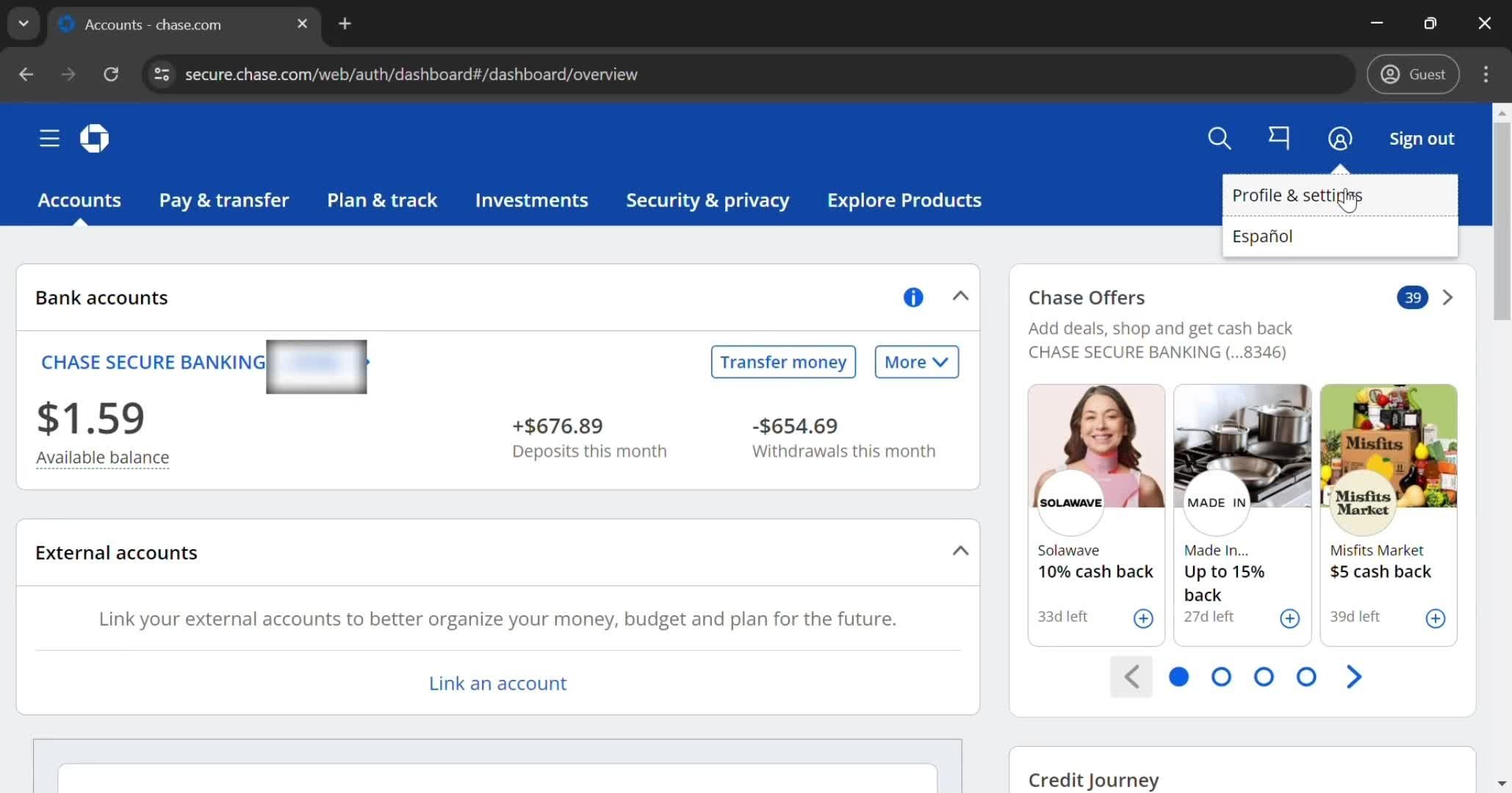Open the tab search dropdown arrow
The width and height of the screenshot is (1512, 793).
(x=24, y=23)
